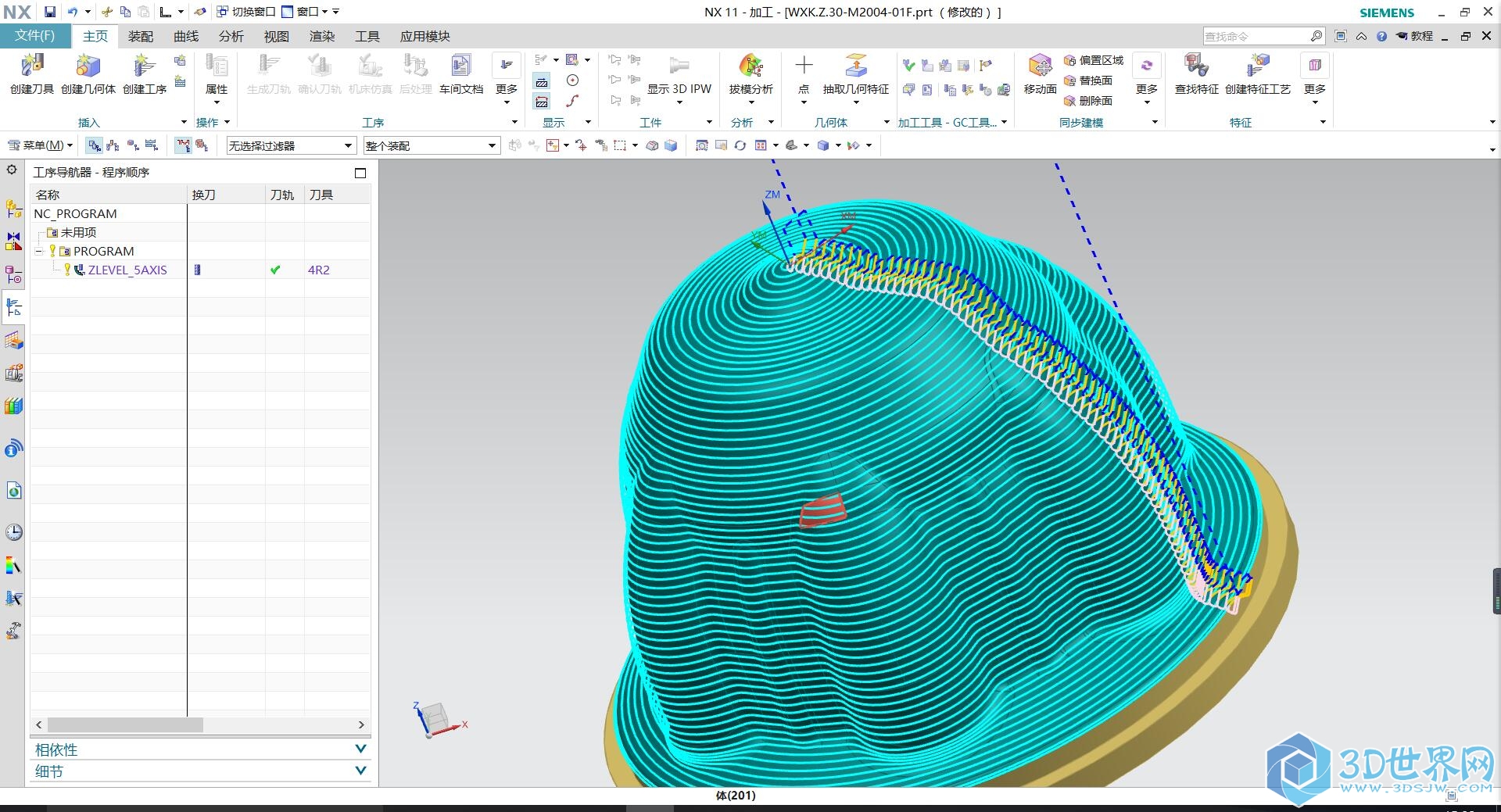Viewport: 1501px width, 812px height.
Task: Switch to the 曲线 tab
Action: point(186,36)
